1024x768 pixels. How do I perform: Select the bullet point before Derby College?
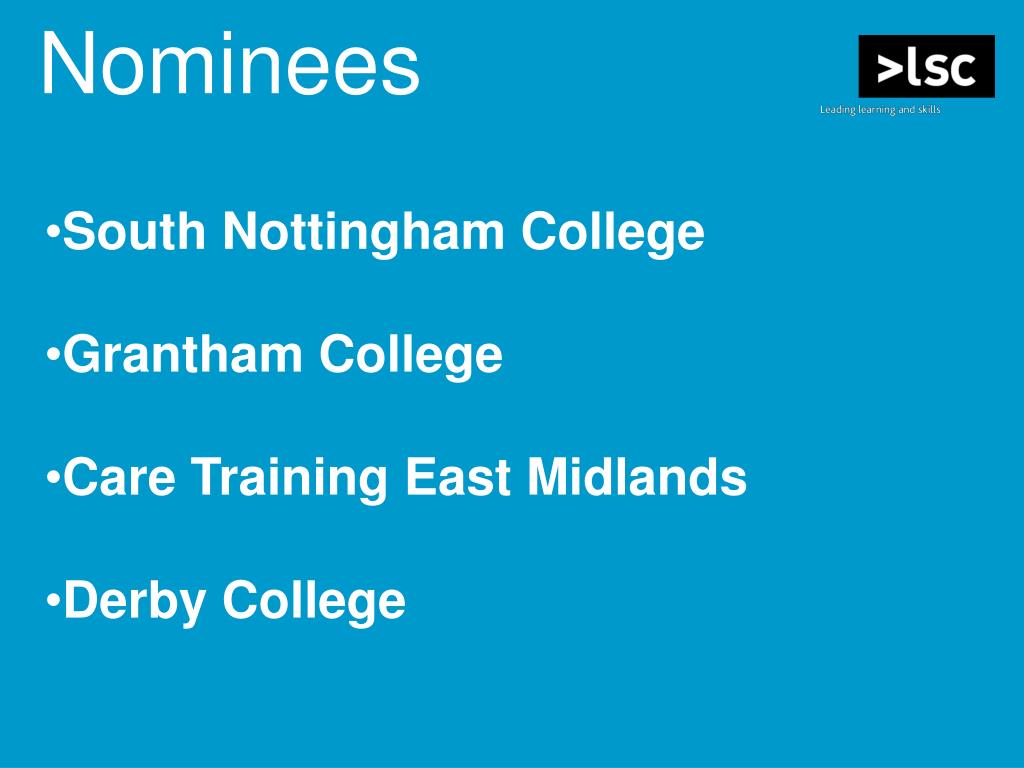click(x=53, y=600)
